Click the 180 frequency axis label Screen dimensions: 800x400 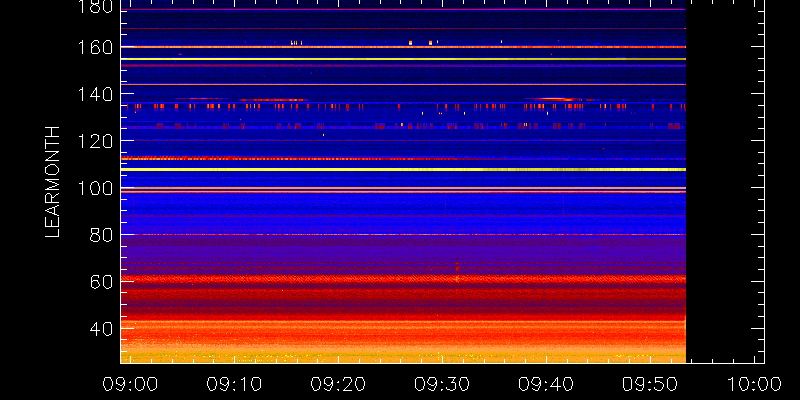(96, 7)
